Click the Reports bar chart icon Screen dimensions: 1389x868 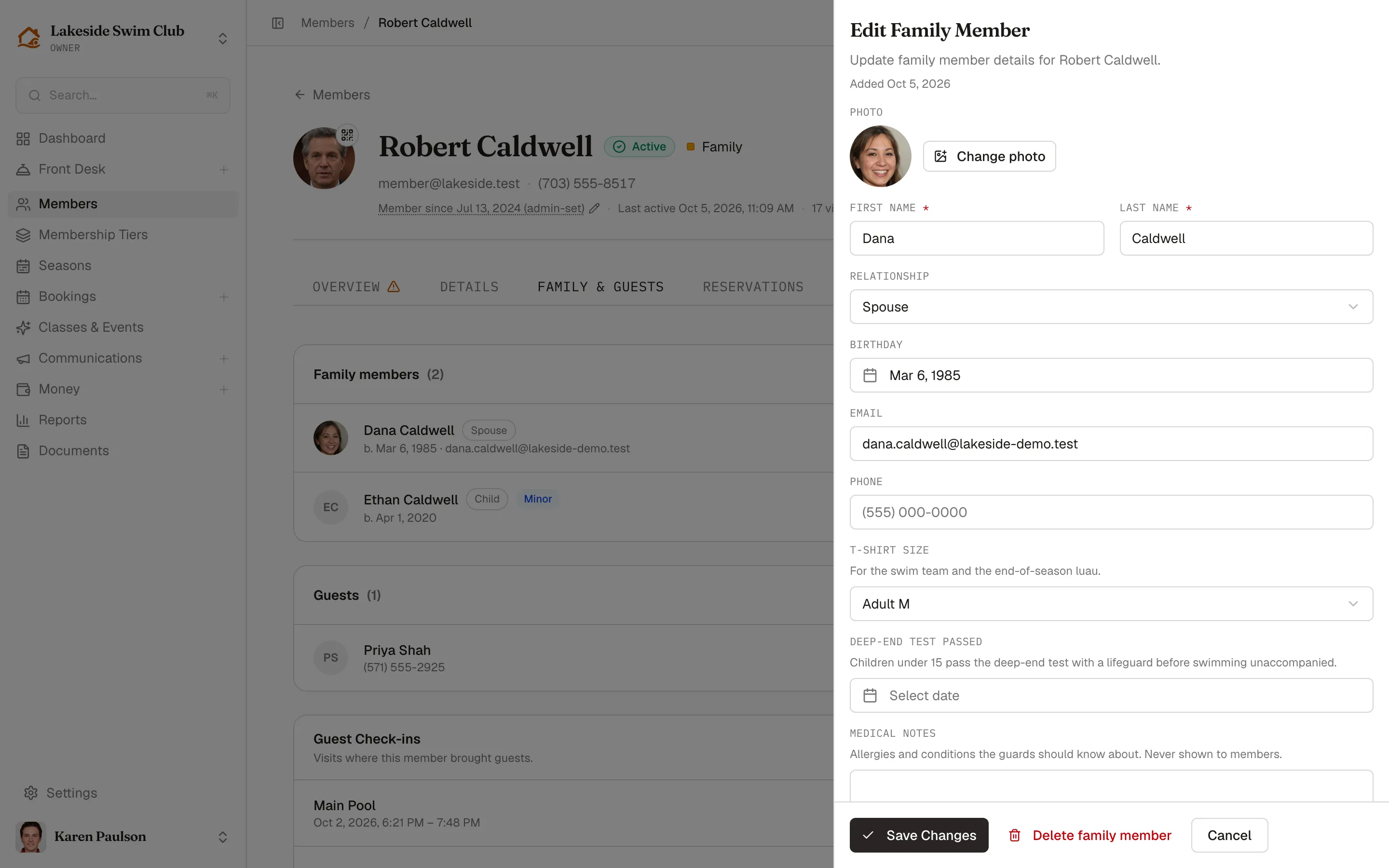[x=23, y=420]
